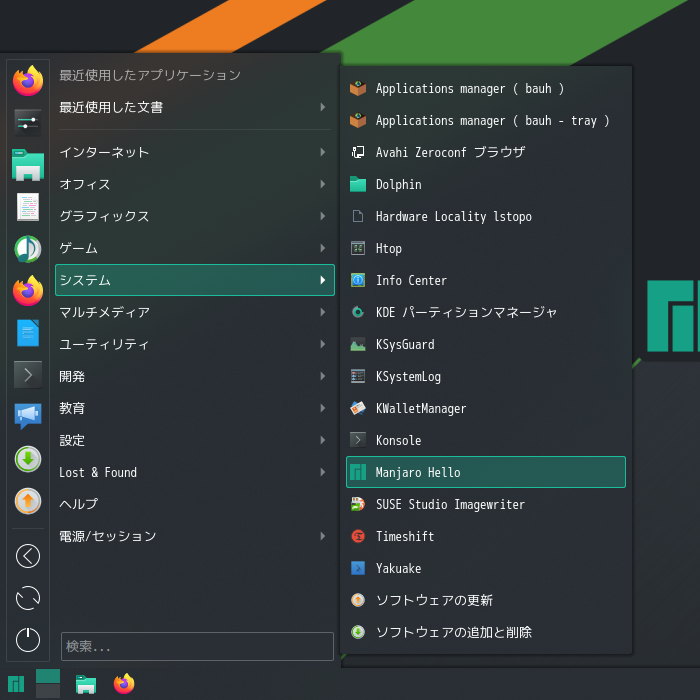
Task: Launch Dolphin from system submenu
Action: pyautogui.click(x=486, y=184)
